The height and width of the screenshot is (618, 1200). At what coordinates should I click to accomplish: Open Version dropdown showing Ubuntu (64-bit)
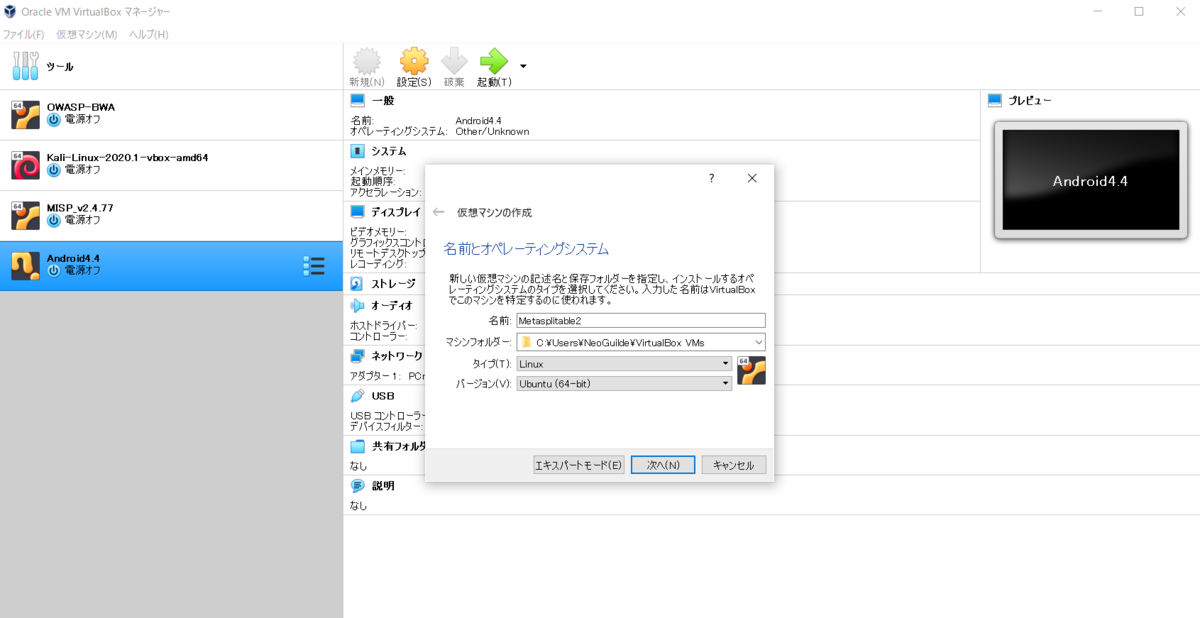624,383
